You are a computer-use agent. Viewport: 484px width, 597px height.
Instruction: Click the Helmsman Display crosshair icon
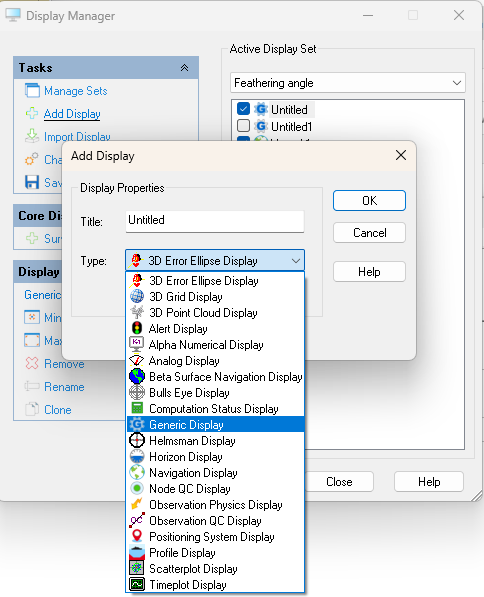(137, 441)
